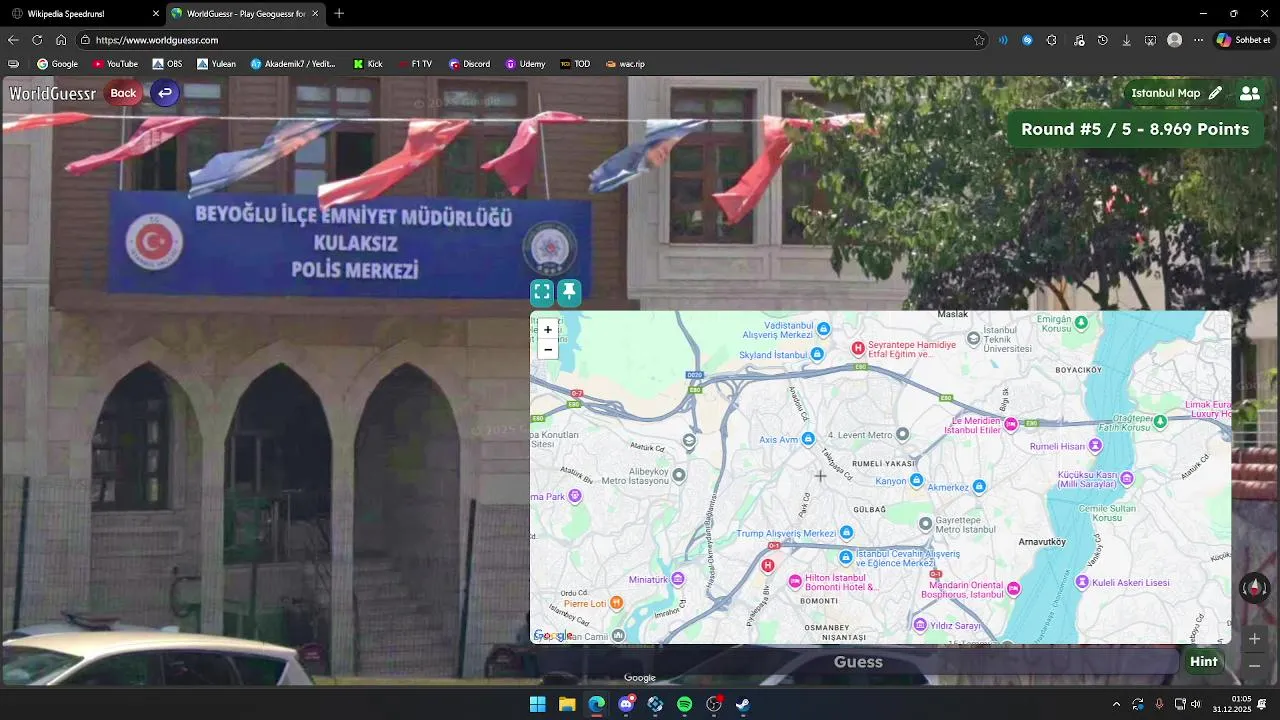Click the Kuleli Askeri Lisesi marker
Image resolution: width=1280 pixels, height=720 pixels.
[x=1081, y=582]
